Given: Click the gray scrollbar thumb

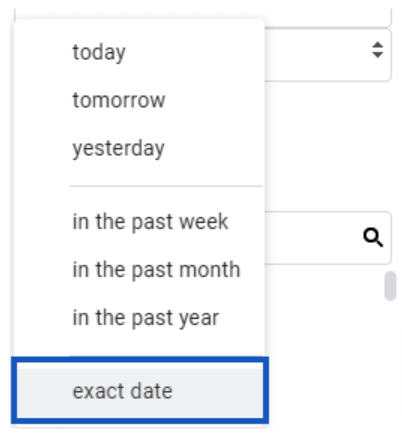Looking at the screenshot, I should click(390, 286).
